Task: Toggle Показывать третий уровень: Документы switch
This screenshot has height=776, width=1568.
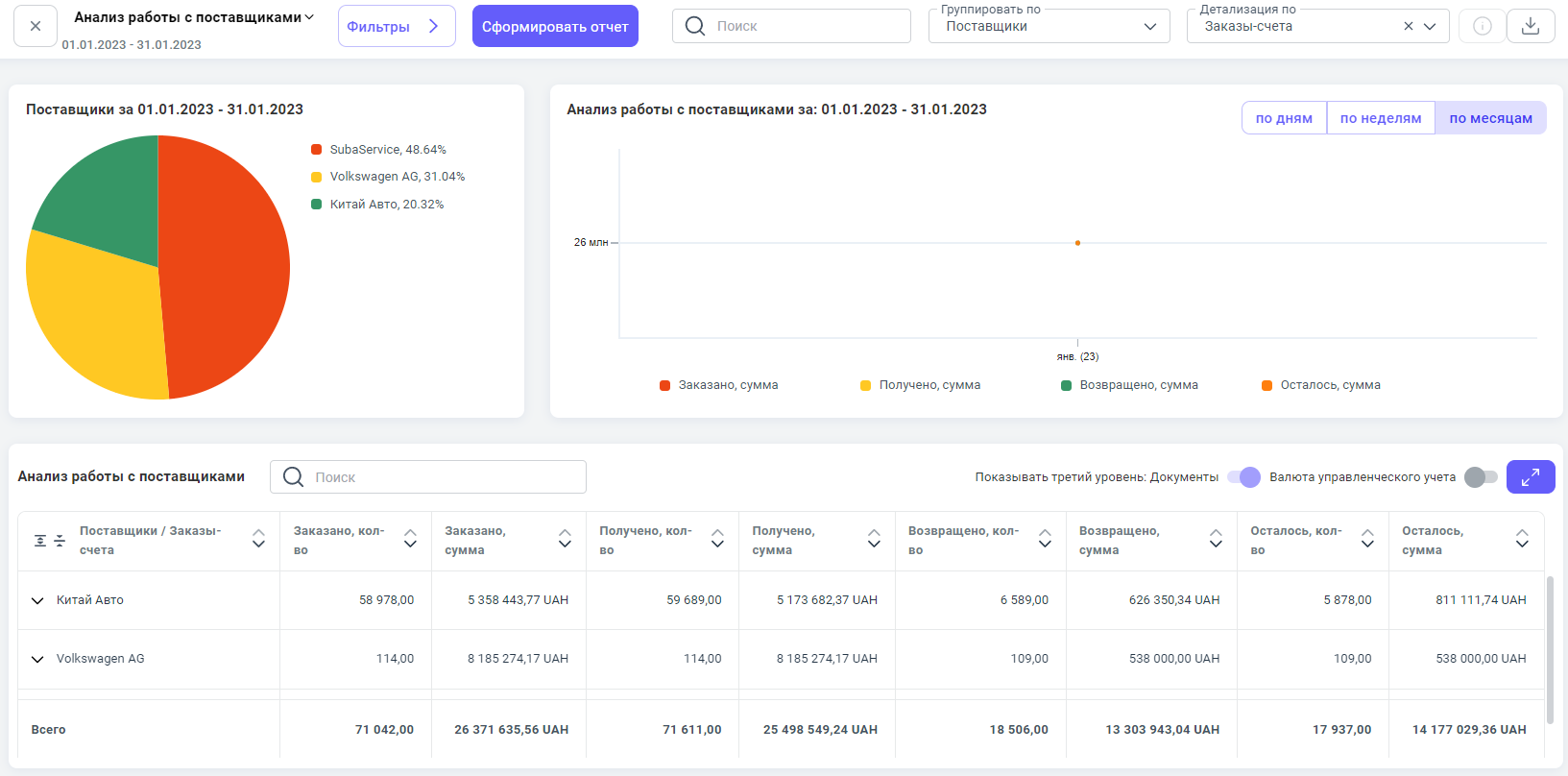Action: coord(1243,477)
